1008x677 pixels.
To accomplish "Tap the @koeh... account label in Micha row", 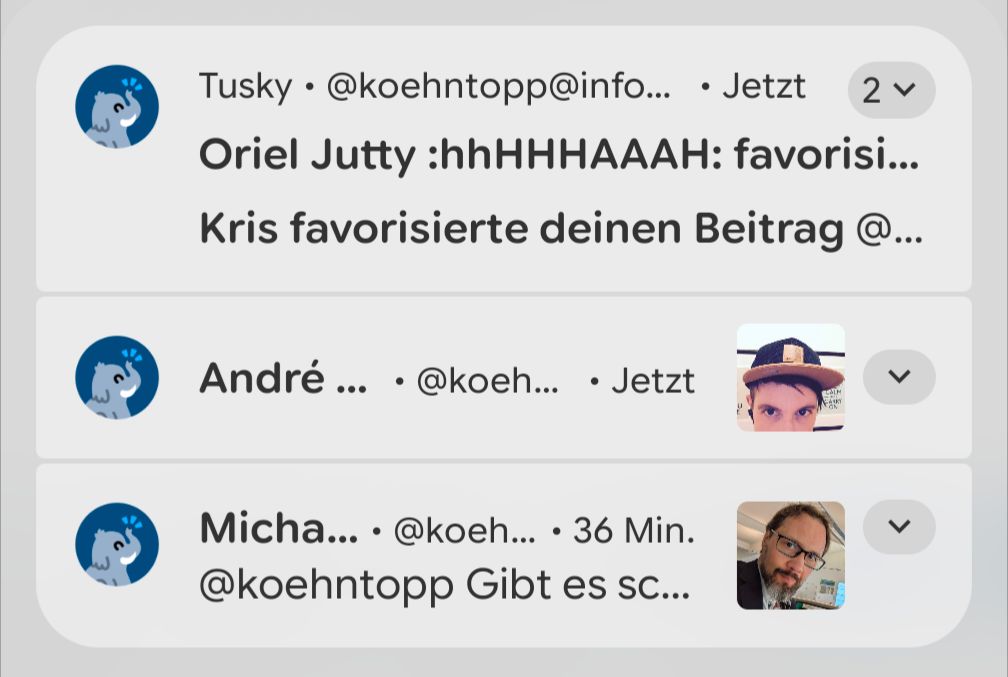I will 464,532.
